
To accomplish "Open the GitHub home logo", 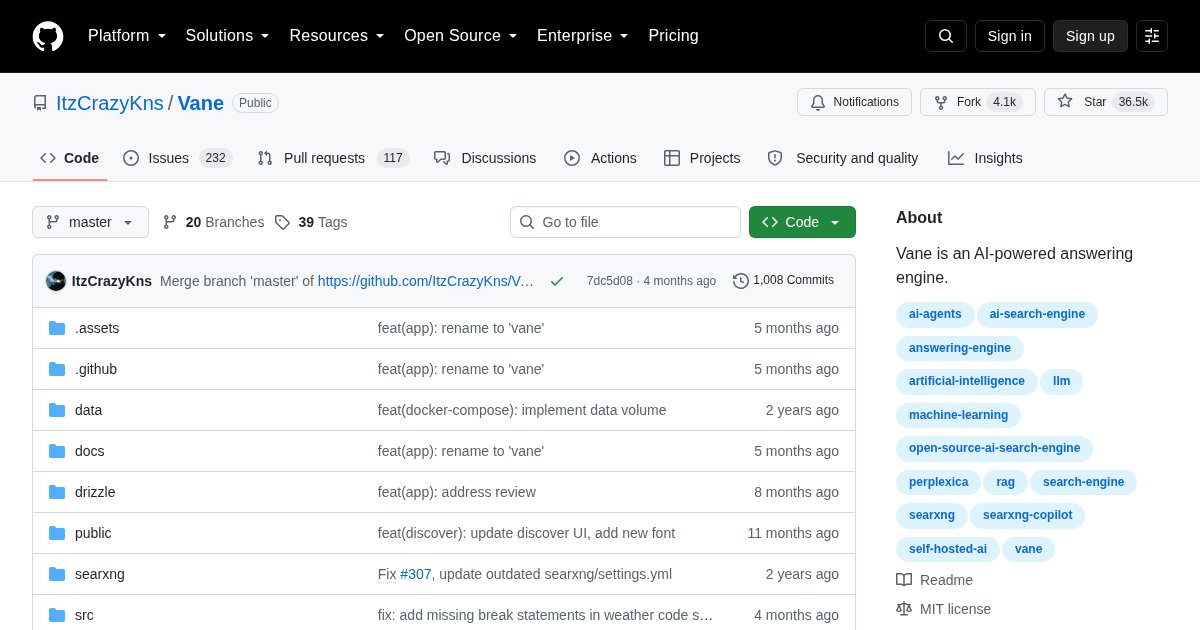I will click(x=48, y=36).
